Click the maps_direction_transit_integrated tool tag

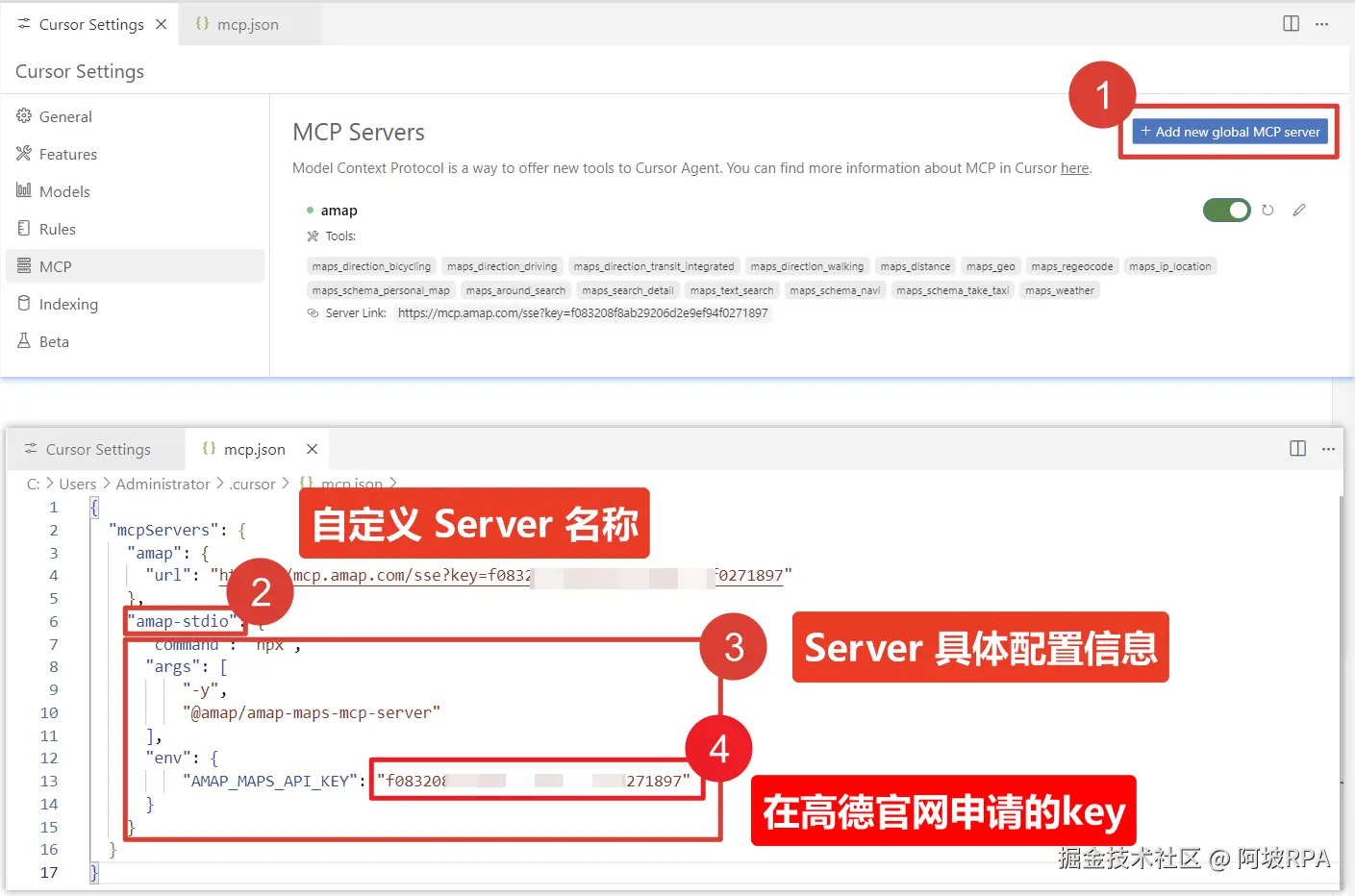tap(654, 266)
